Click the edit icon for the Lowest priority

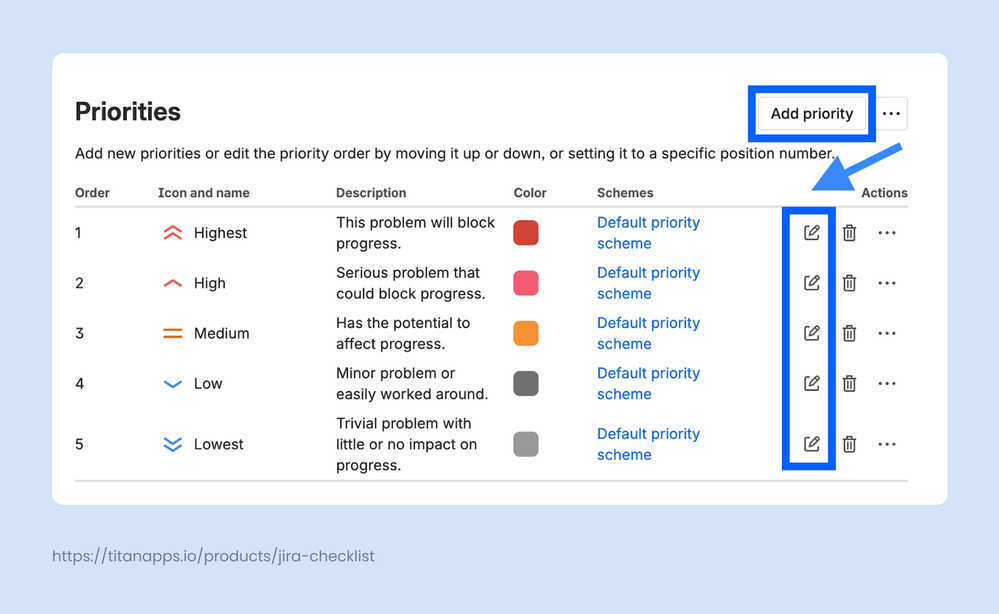click(x=811, y=444)
